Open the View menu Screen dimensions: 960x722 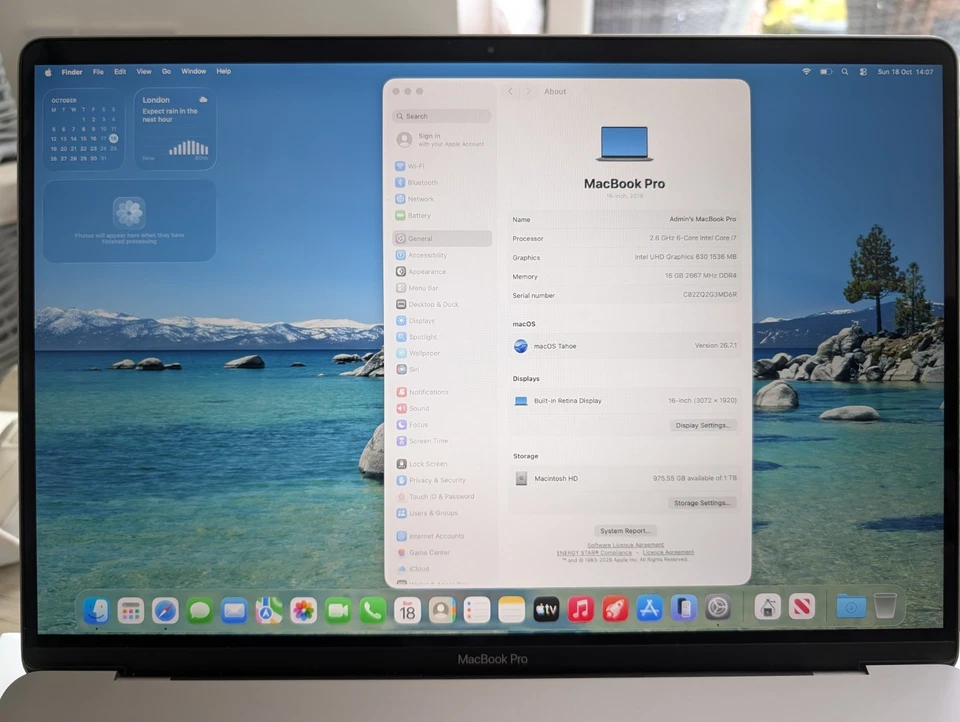(x=144, y=72)
